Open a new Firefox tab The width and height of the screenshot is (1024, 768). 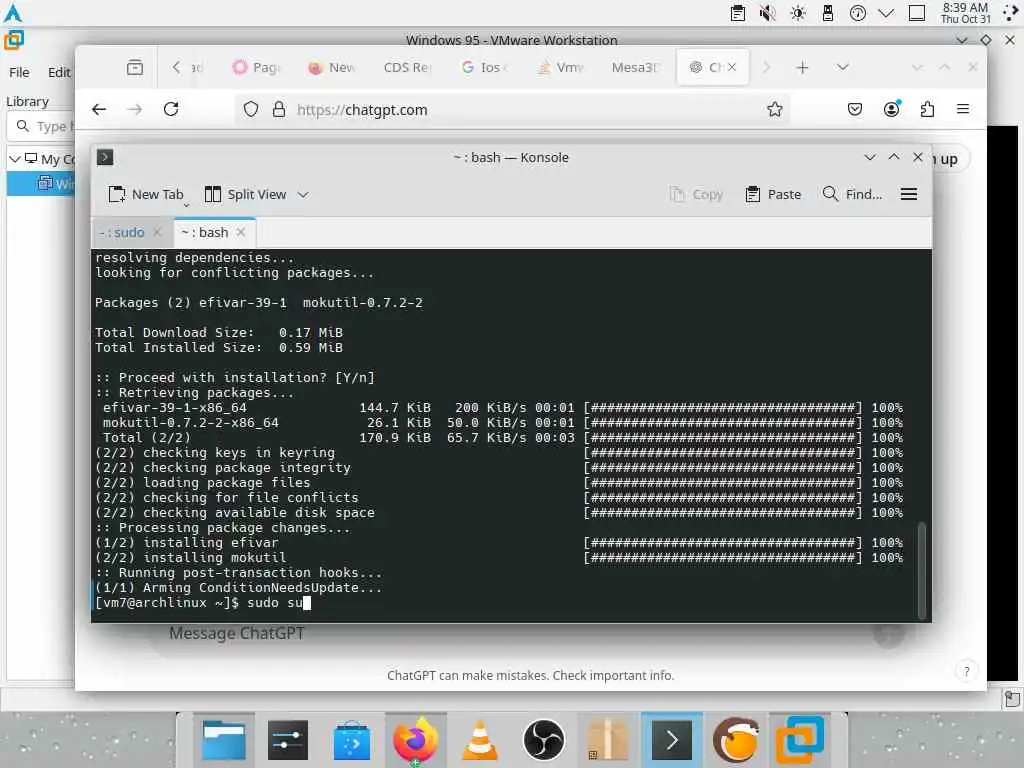[802, 67]
